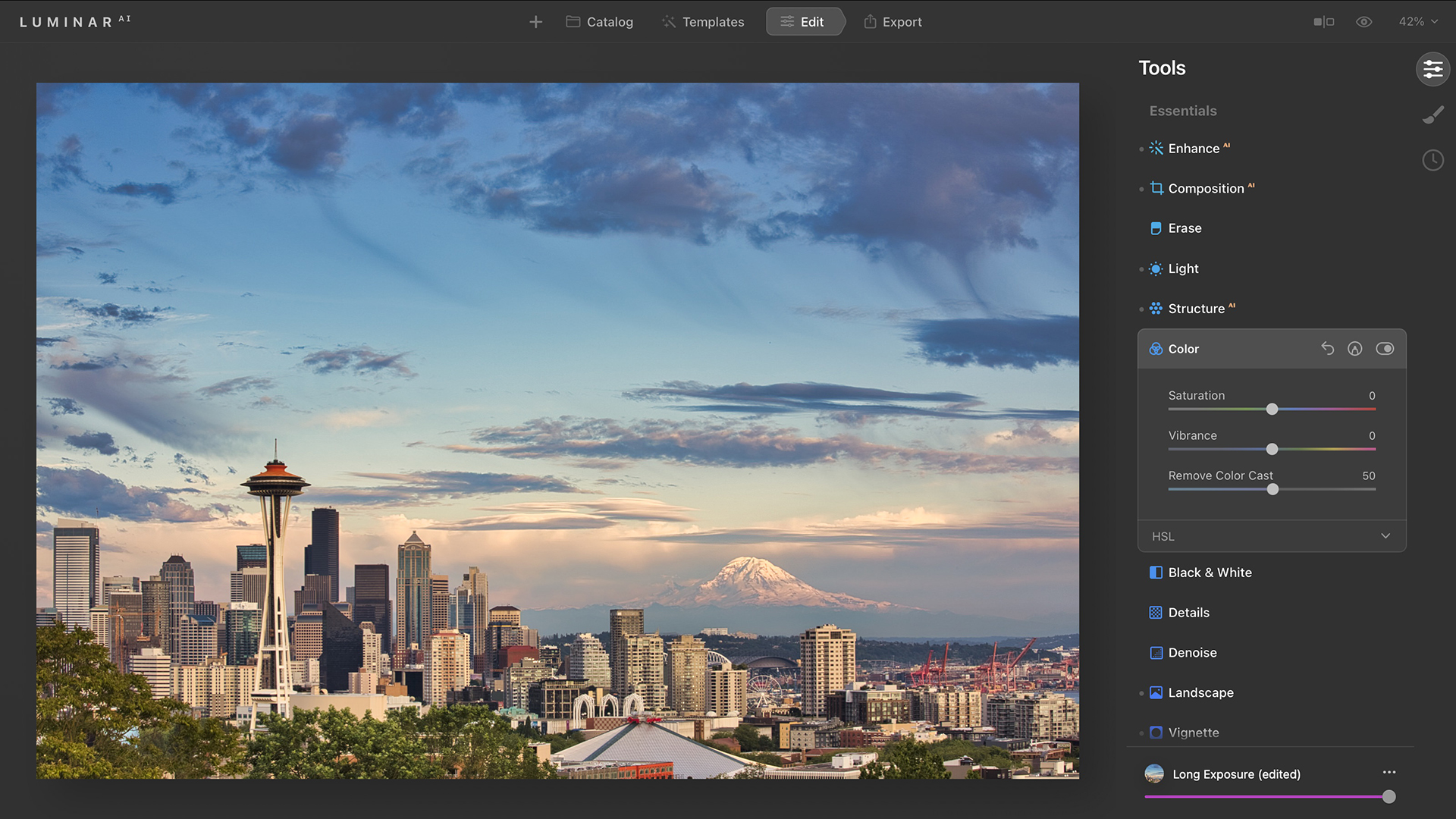Click the Composition crop icon
This screenshot has height=819, width=1456.
point(1156,188)
